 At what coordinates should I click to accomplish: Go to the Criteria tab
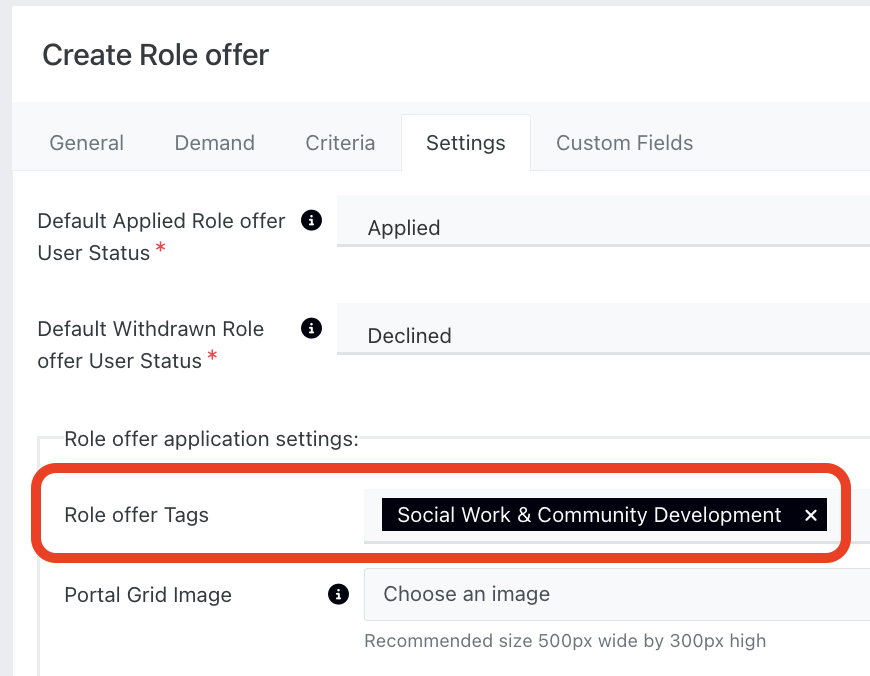[x=340, y=143]
